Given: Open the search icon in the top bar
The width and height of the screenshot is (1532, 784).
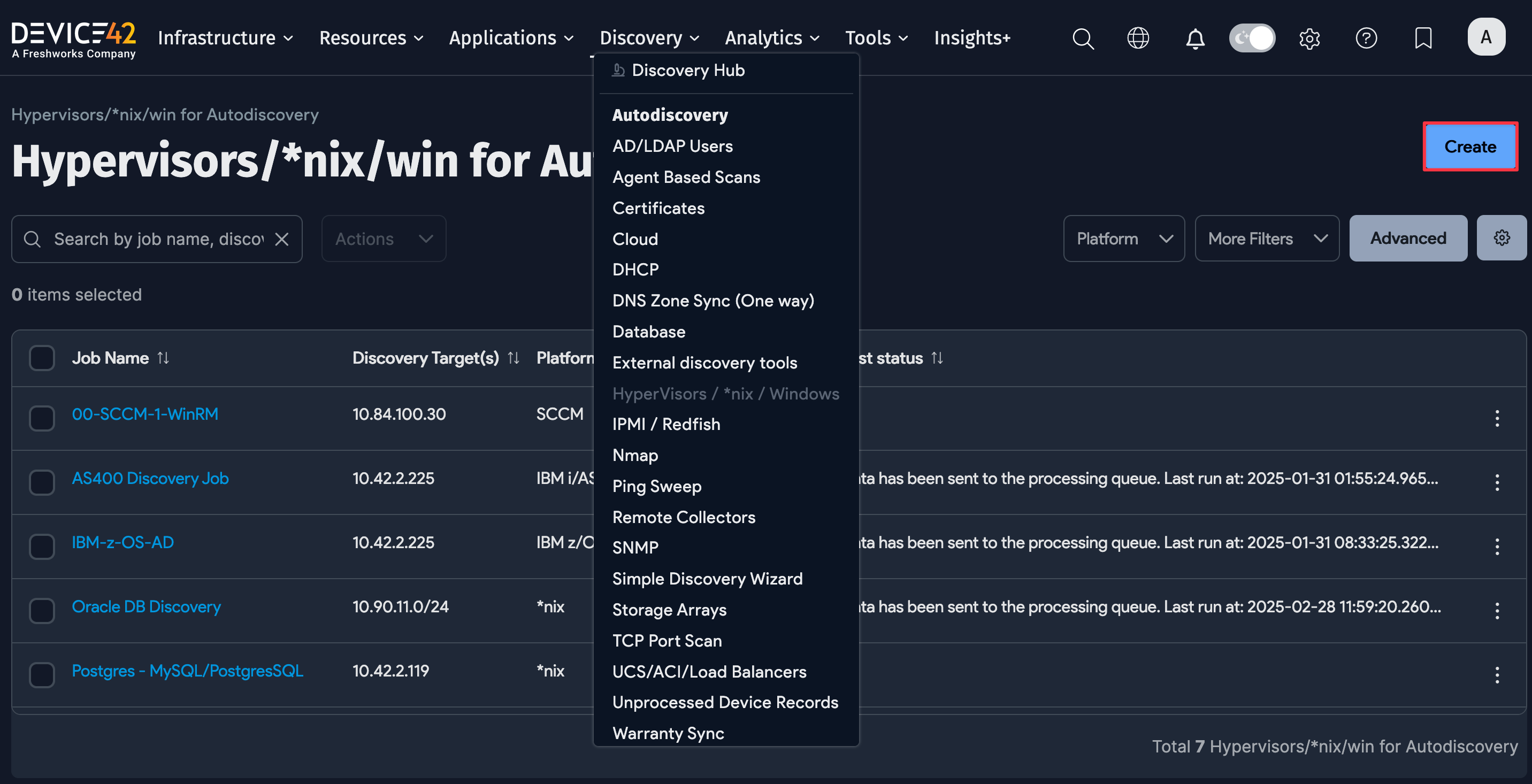Looking at the screenshot, I should click(x=1083, y=38).
